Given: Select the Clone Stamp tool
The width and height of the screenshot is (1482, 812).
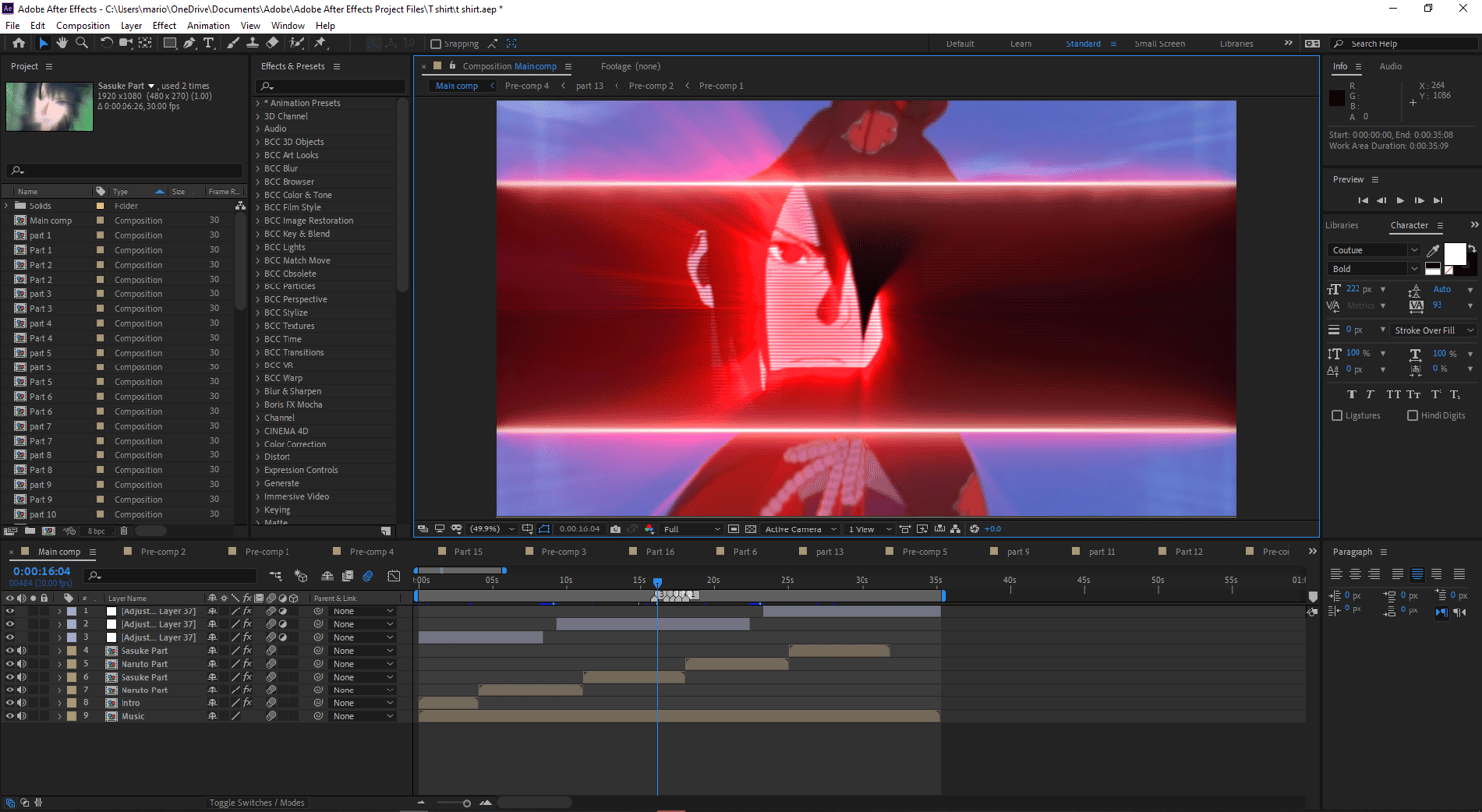Looking at the screenshot, I should tap(252, 43).
